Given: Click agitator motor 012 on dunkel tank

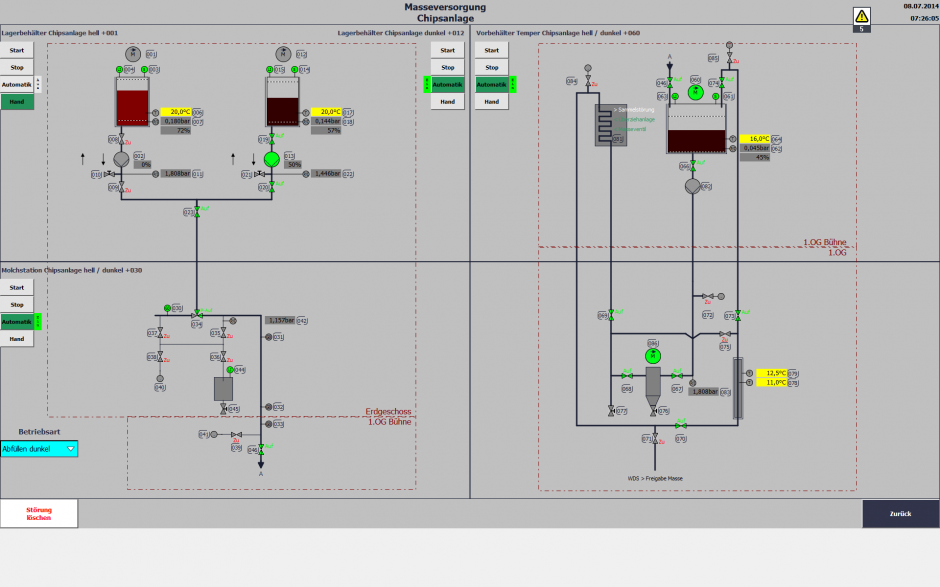Looking at the screenshot, I should [284, 54].
